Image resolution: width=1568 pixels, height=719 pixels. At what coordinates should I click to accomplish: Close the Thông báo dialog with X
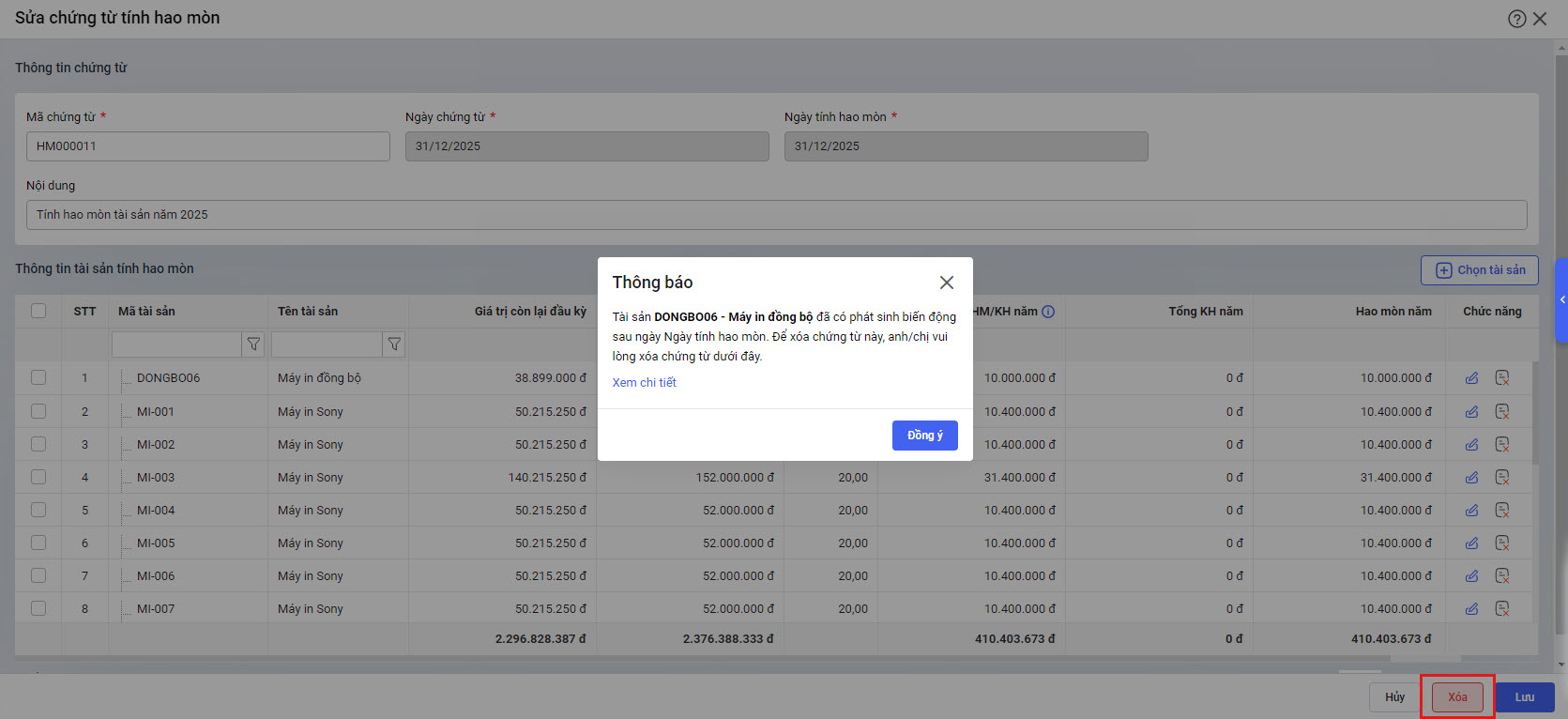[x=946, y=283]
